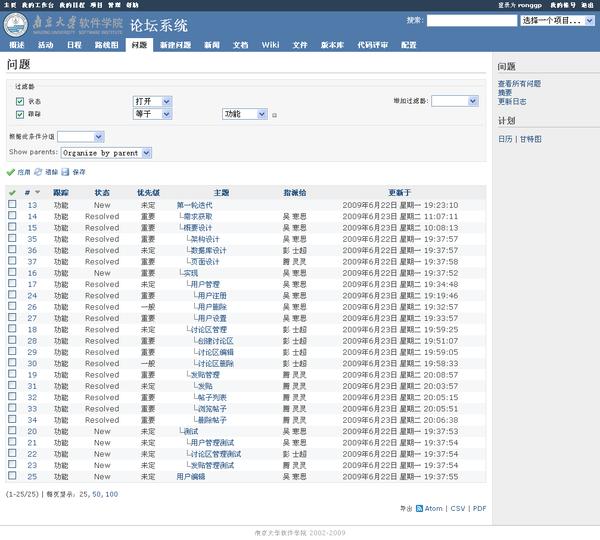Open the 配置 tab
The width and height of the screenshot is (600, 540).
[x=409, y=45]
